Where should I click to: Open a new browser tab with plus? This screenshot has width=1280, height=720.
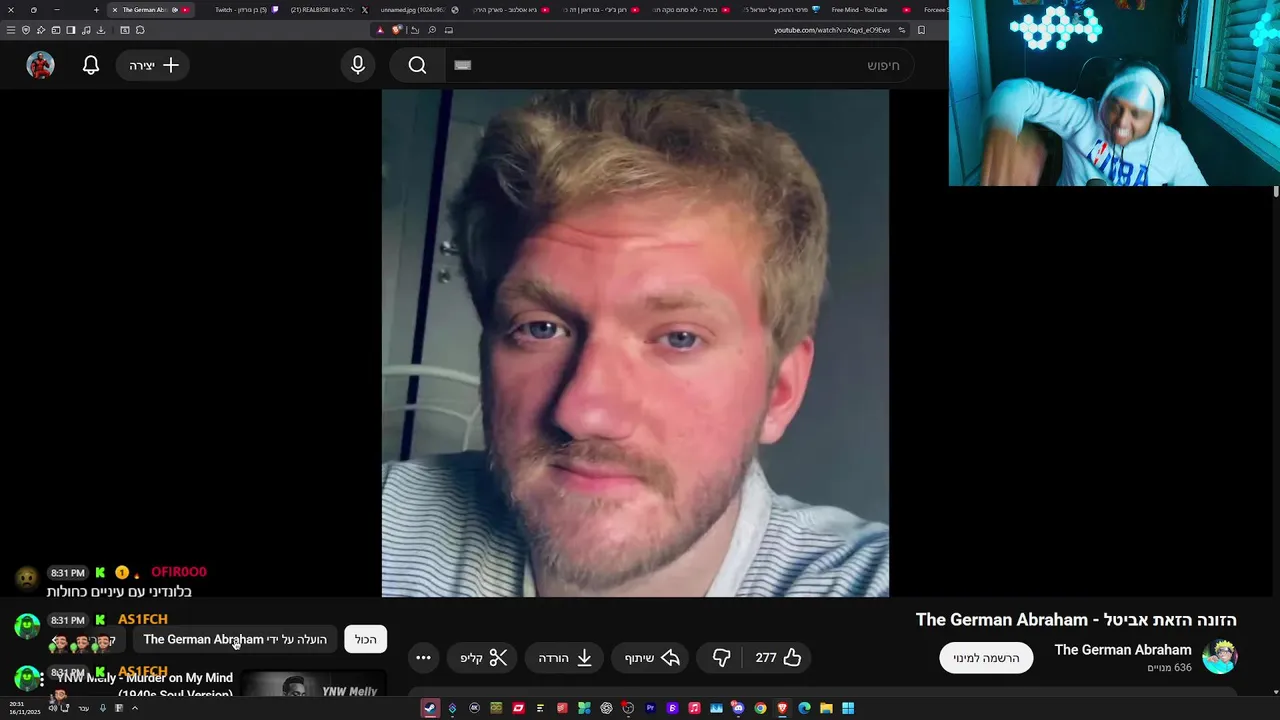pyautogui.click(x=96, y=10)
